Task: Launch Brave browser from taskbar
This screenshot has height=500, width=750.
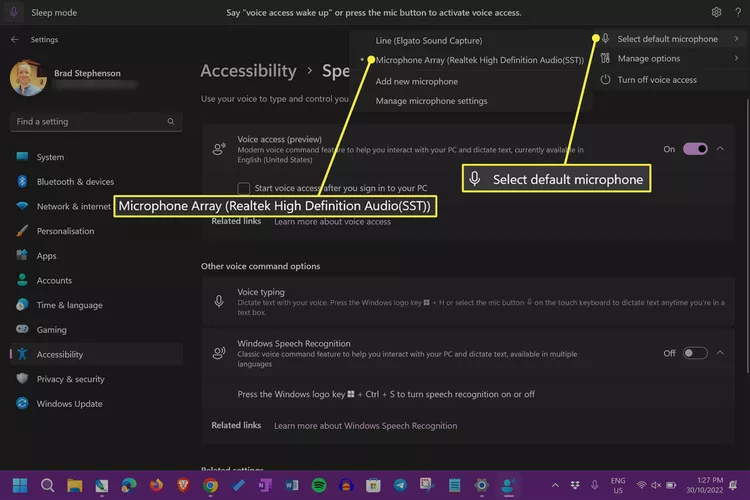Action: (x=183, y=486)
